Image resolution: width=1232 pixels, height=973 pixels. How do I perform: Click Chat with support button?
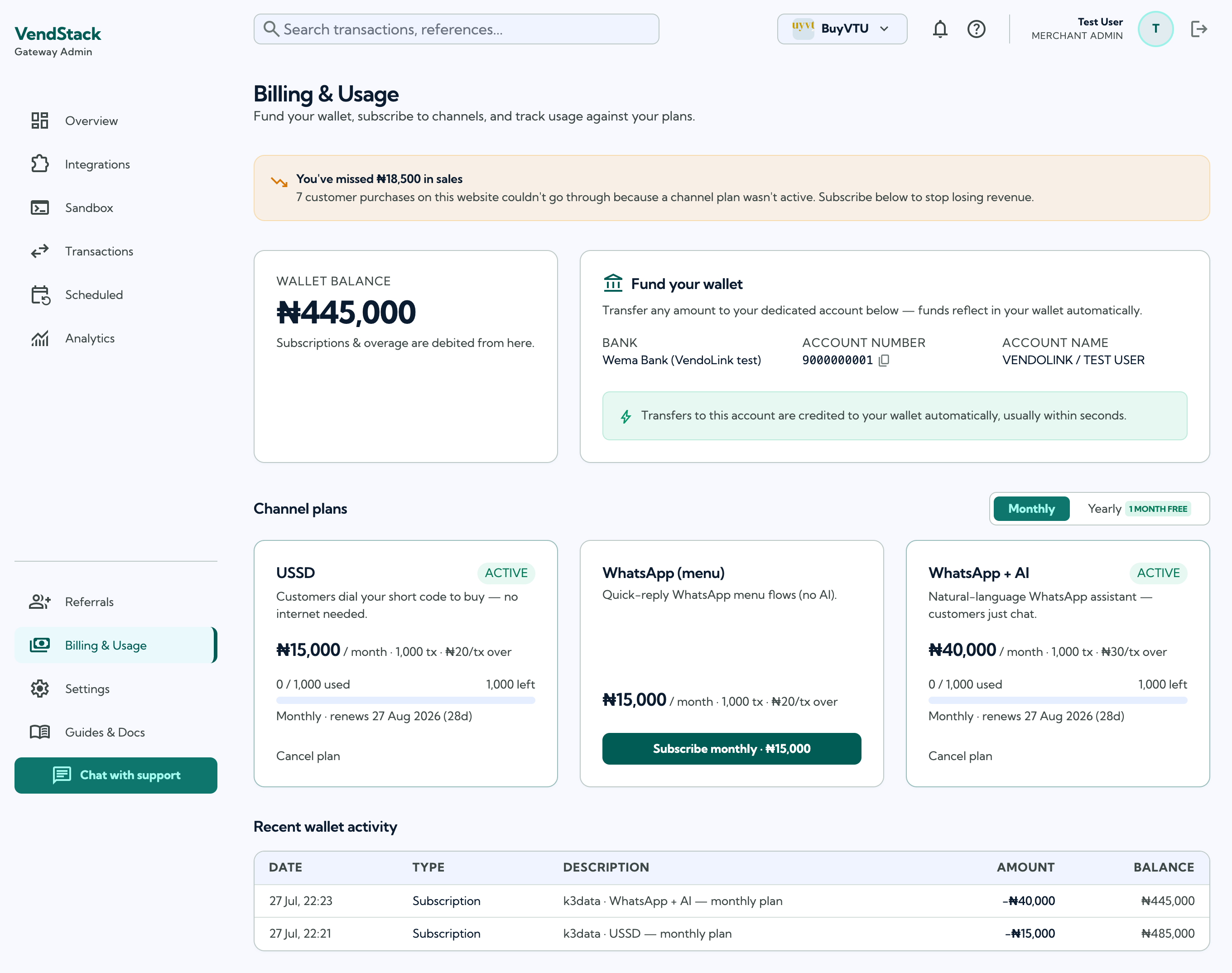(115, 776)
